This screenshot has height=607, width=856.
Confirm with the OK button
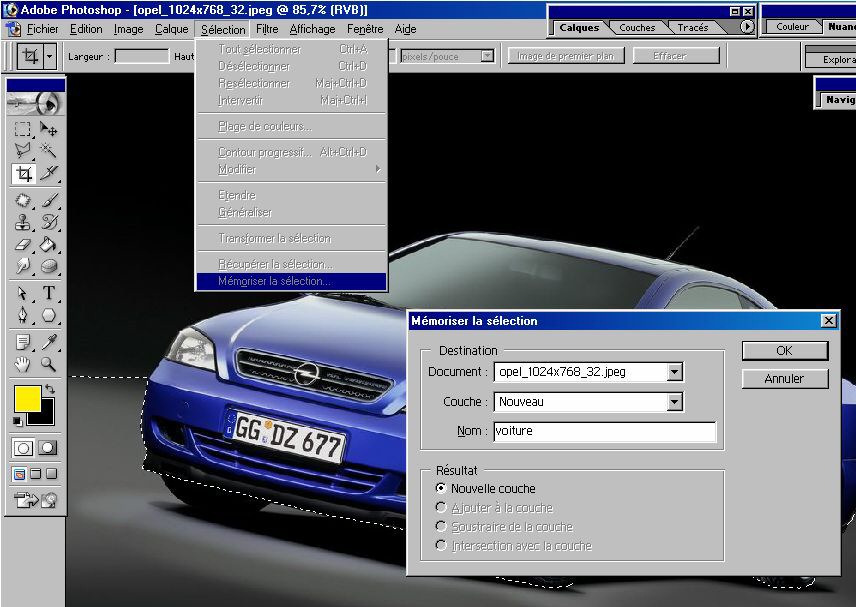coord(784,350)
